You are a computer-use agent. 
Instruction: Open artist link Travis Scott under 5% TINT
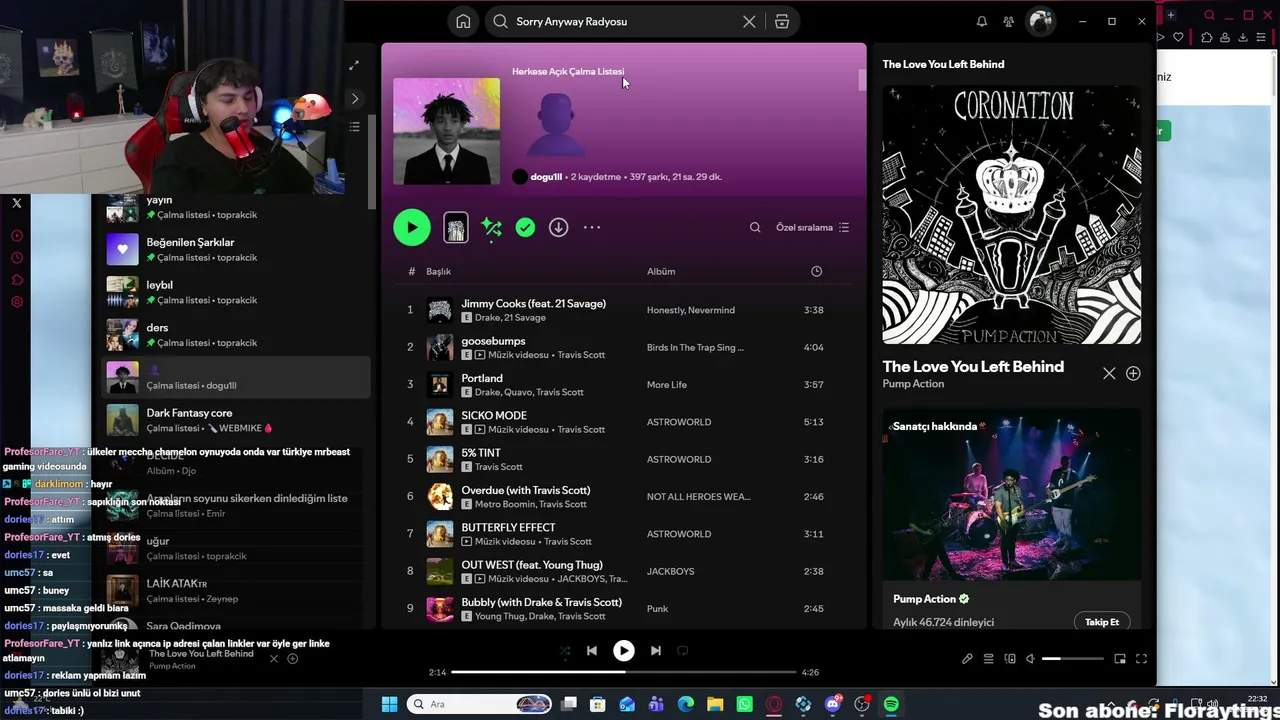pyautogui.click(x=499, y=467)
